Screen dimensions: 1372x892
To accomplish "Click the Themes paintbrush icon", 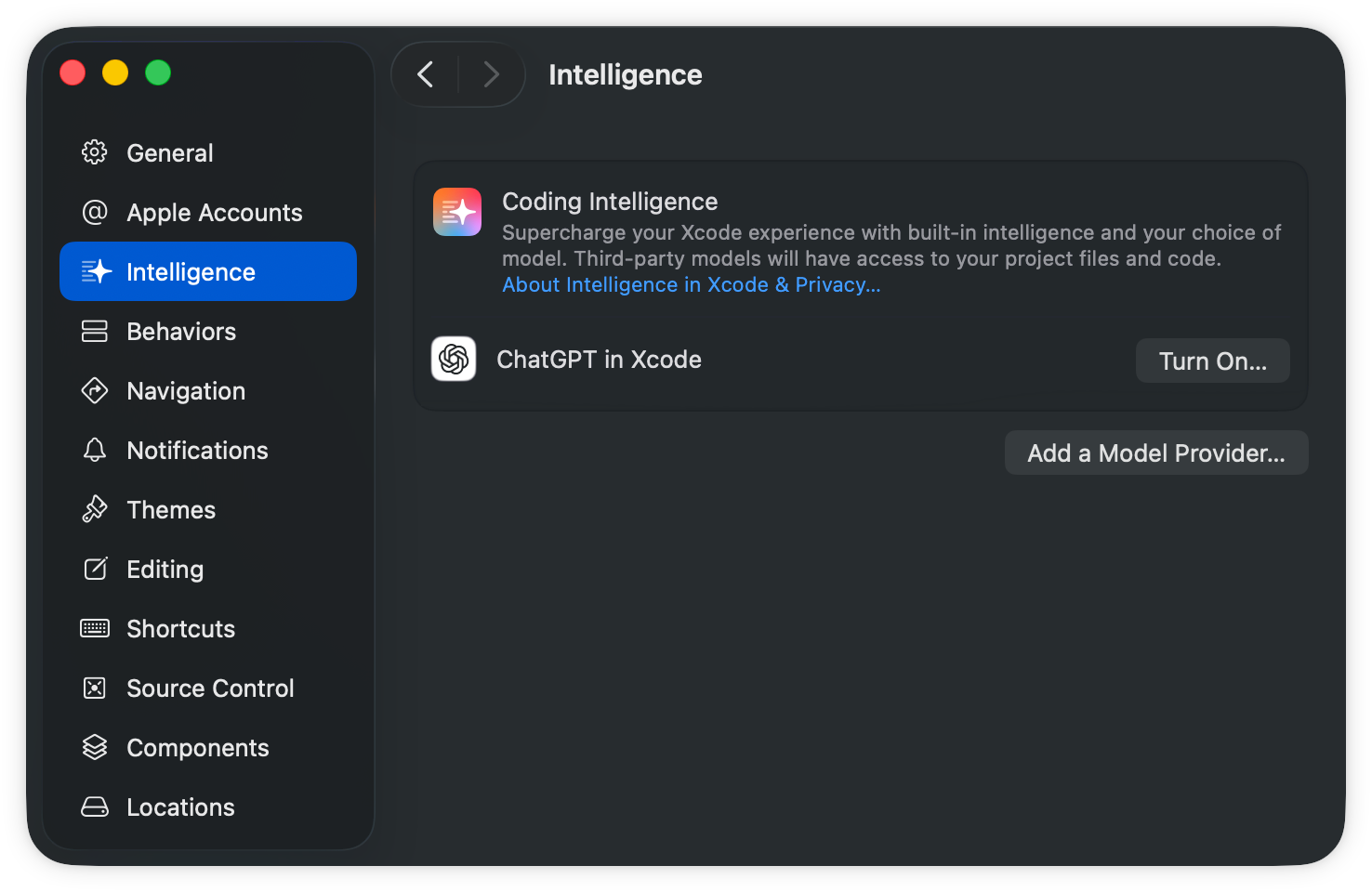I will click(95, 509).
